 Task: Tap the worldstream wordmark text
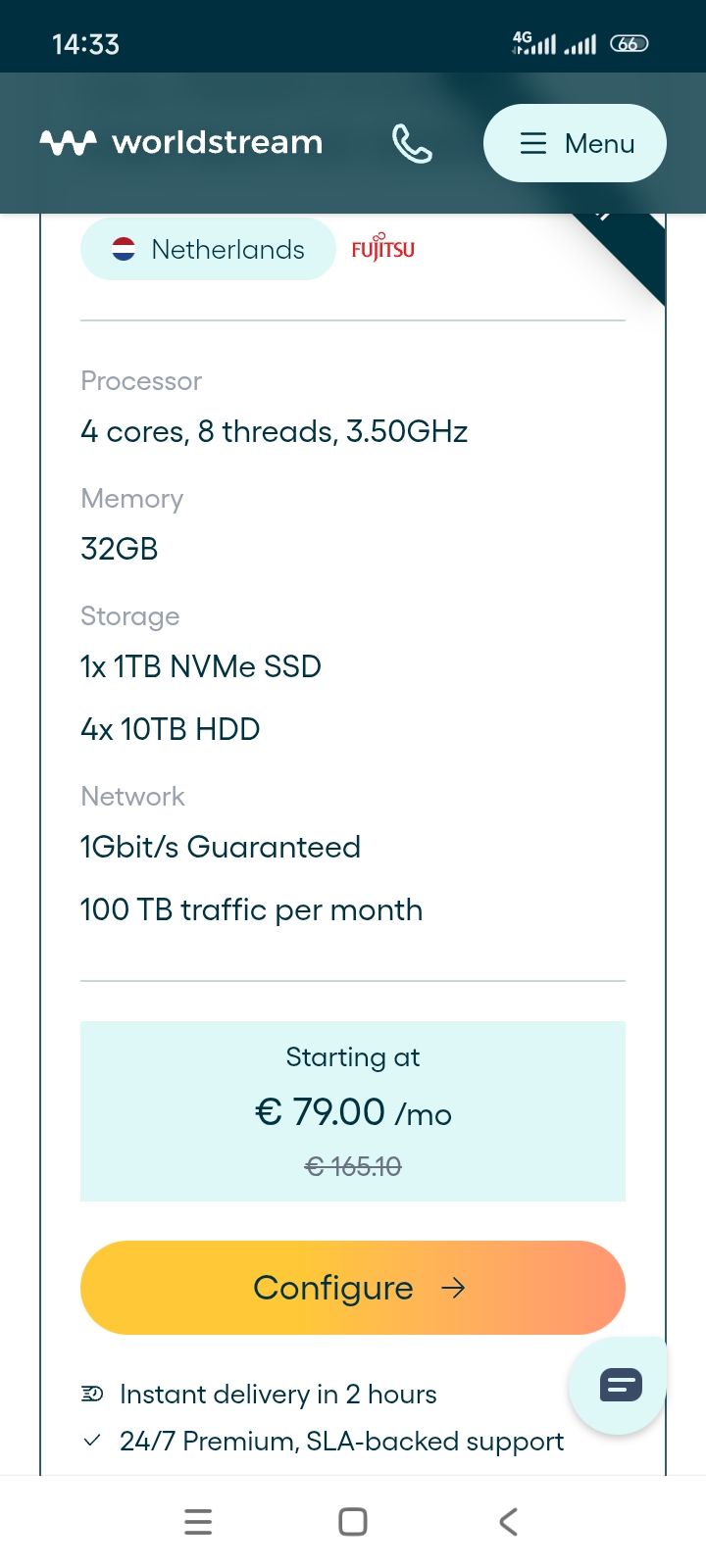[218, 143]
